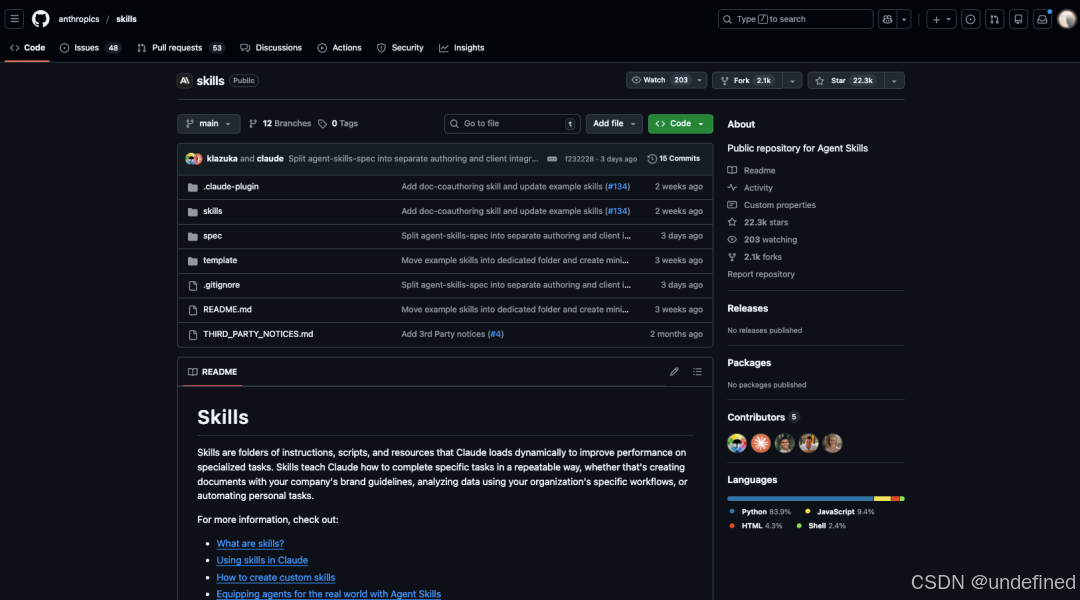
Task: Expand the commit message ellipsis
Action: click(x=552, y=158)
